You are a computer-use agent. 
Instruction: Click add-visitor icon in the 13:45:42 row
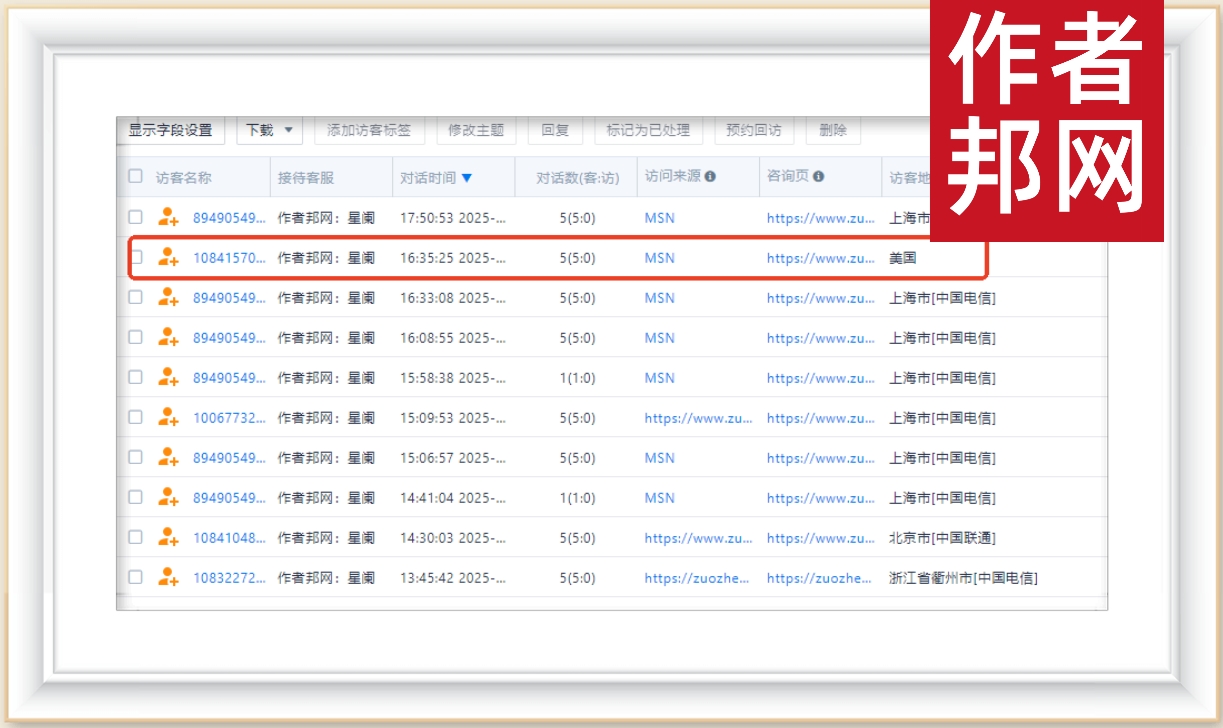point(168,577)
